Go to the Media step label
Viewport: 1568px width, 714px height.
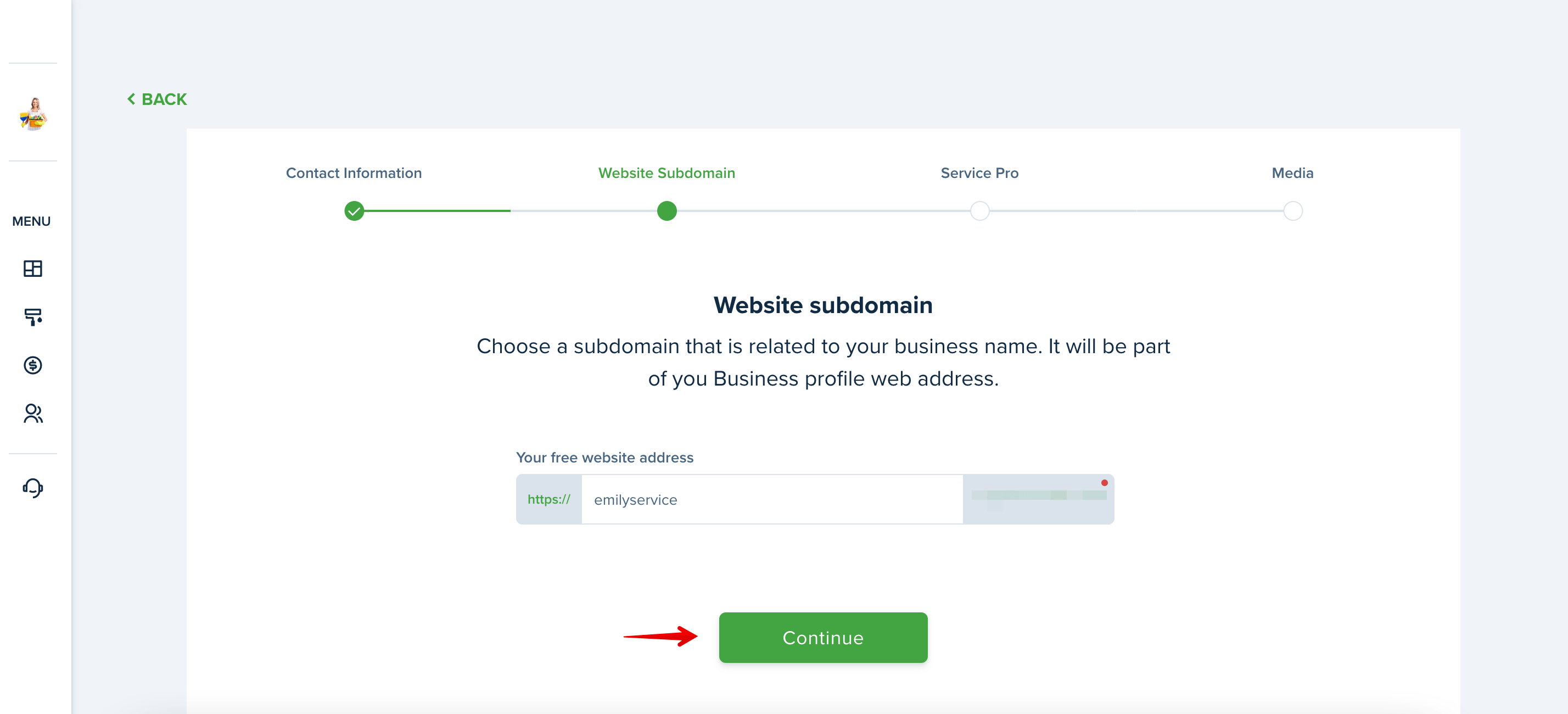coord(1293,173)
